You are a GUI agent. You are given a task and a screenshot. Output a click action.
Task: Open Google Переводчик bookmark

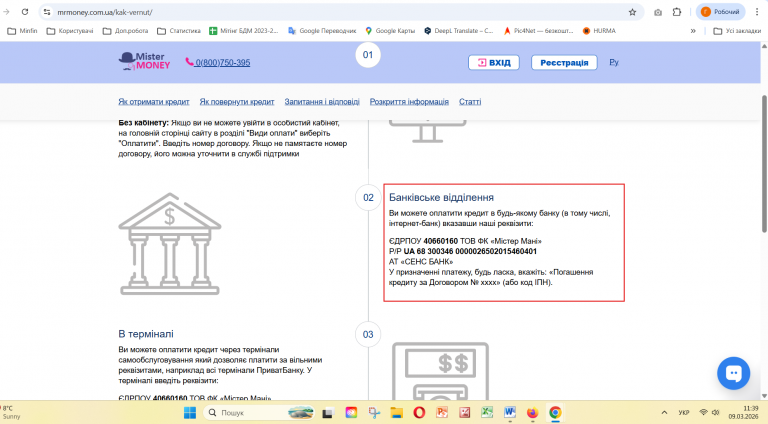[x=322, y=31]
